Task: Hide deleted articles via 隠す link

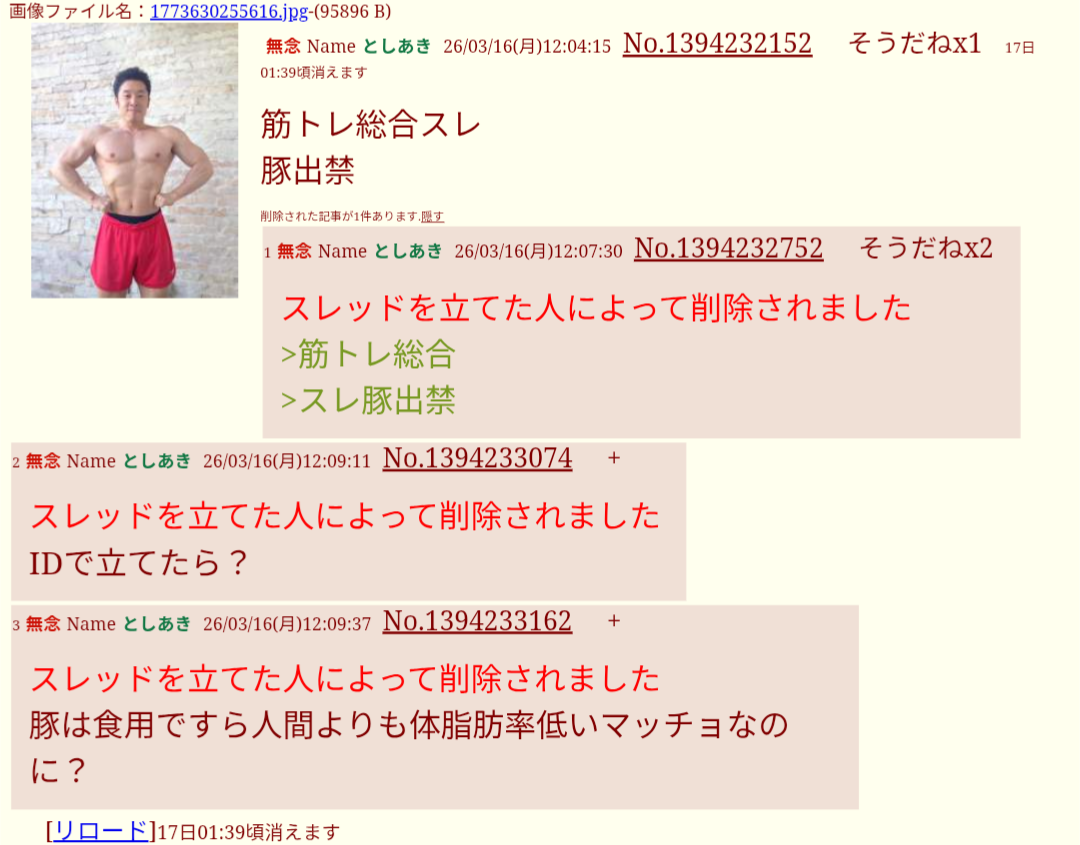Action: (x=433, y=216)
